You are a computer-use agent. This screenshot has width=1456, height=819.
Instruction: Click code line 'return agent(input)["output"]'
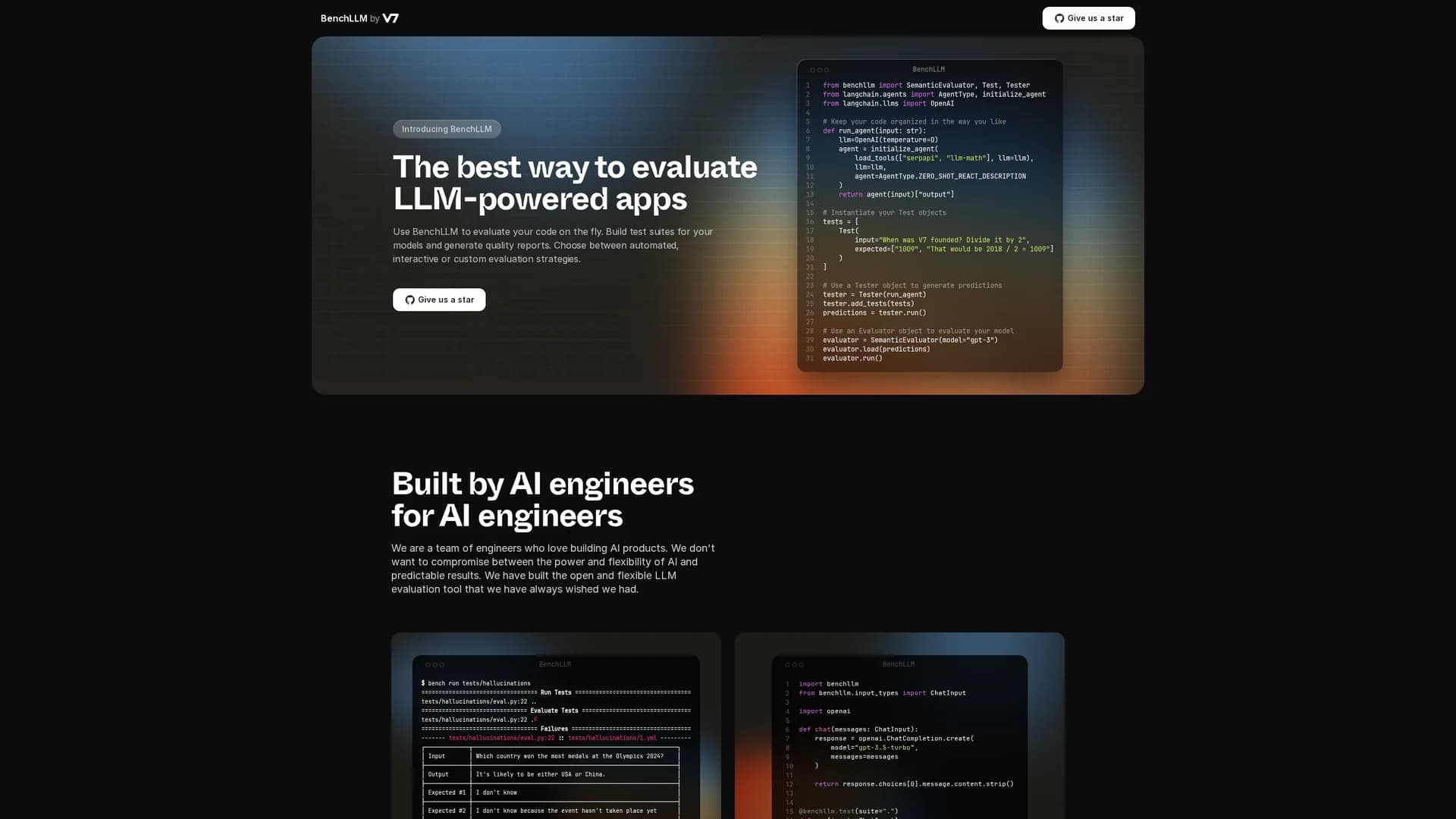pyautogui.click(x=896, y=194)
